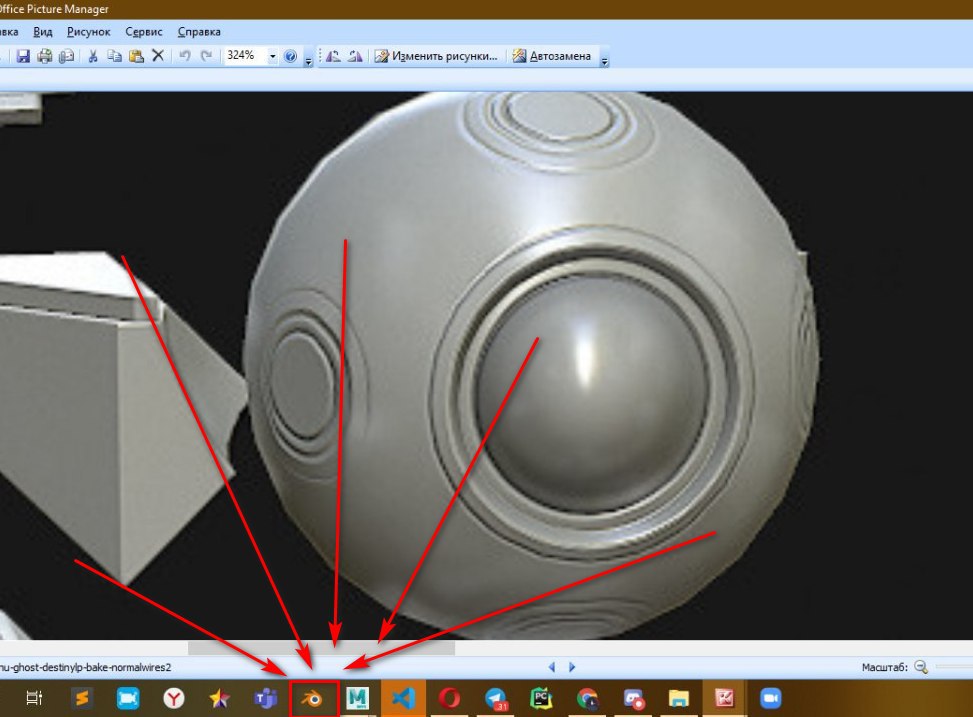Image resolution: width=973 pixels, height=717 pixels.
Task: Expand options for the standard toolbar
Action: coord(308,60)
